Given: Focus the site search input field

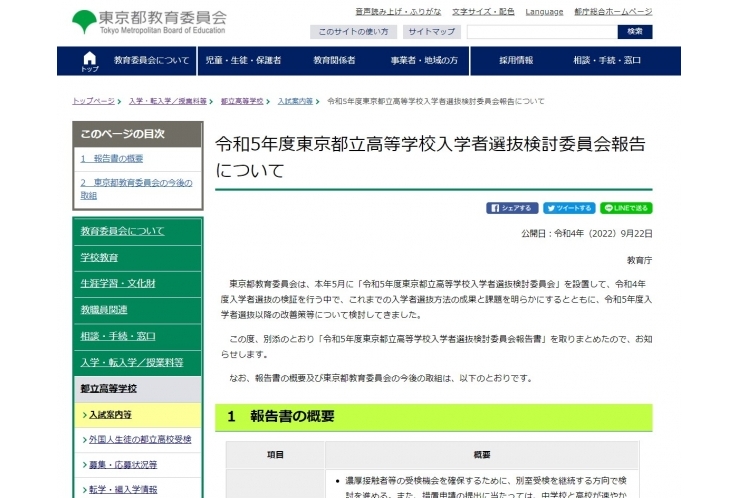Looking at the screenshot, I should (542, 32).
